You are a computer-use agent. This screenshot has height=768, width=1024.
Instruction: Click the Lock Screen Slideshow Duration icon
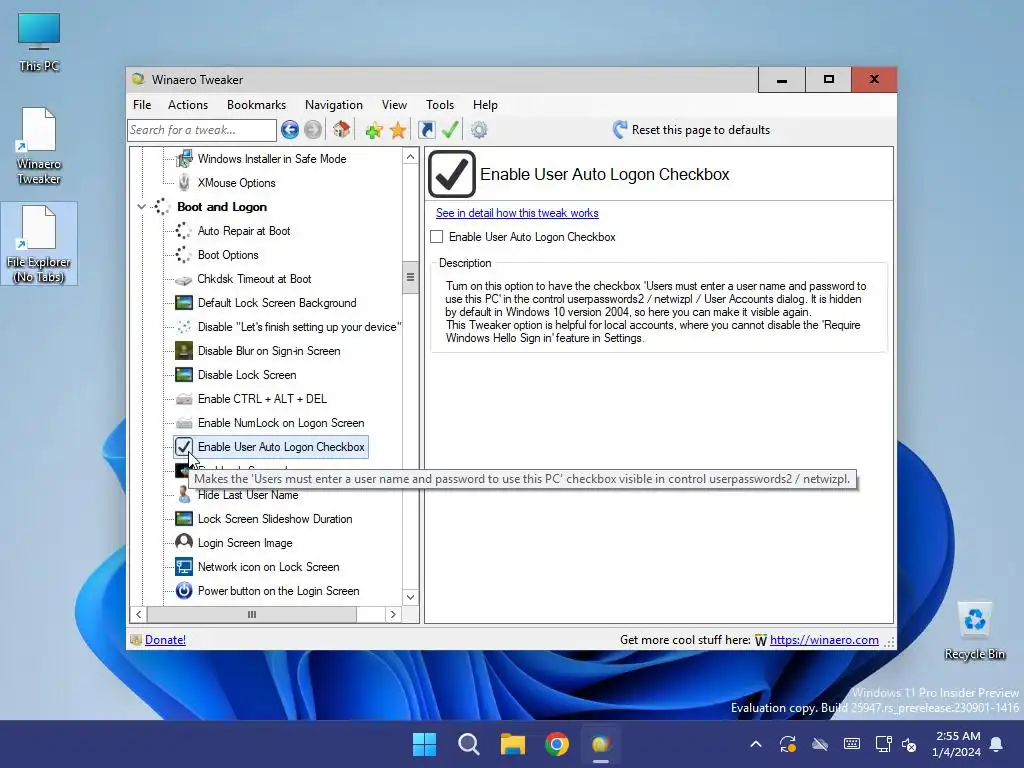(x=184, y=519)
